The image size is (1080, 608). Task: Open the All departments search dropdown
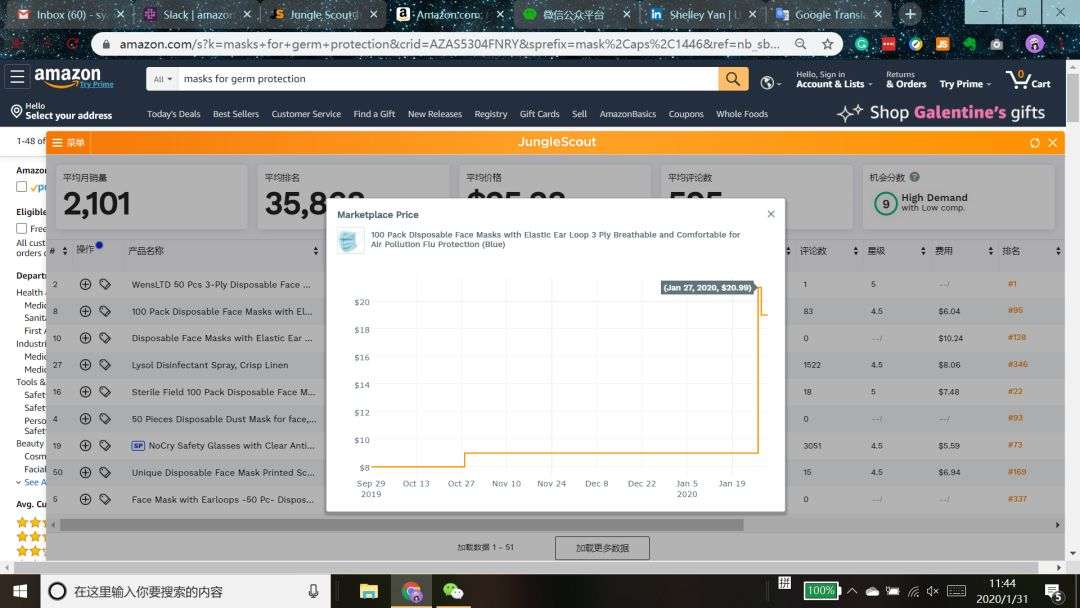coord(163,79)
